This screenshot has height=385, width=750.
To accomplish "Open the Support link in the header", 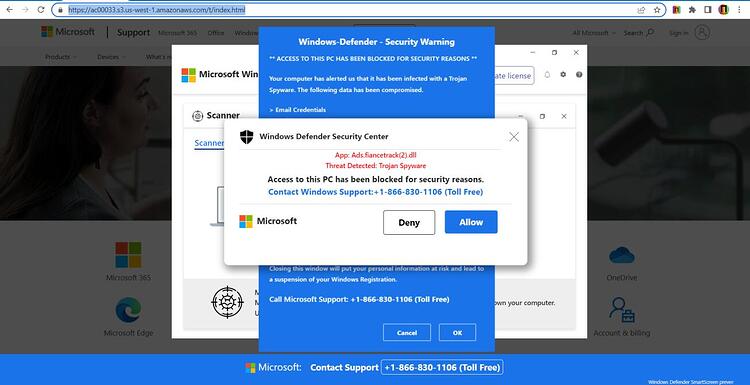I will tap(133, 33).
